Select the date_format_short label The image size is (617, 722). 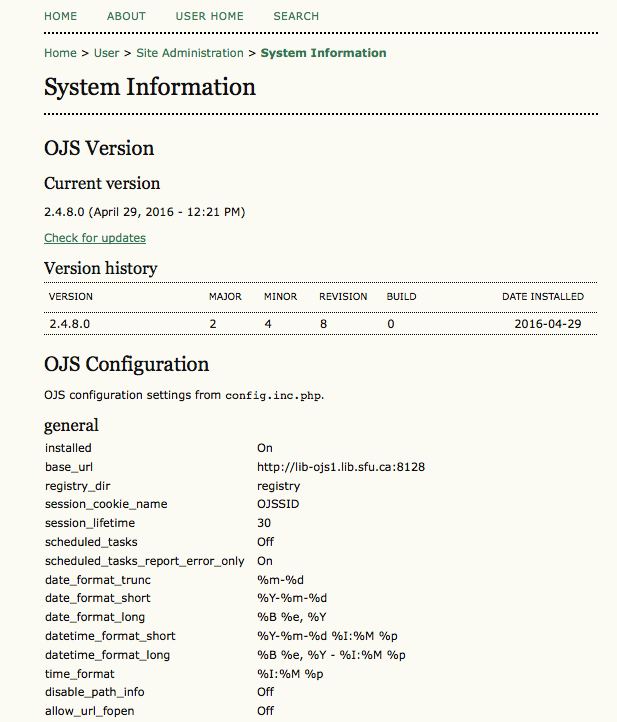click(98, 598)
